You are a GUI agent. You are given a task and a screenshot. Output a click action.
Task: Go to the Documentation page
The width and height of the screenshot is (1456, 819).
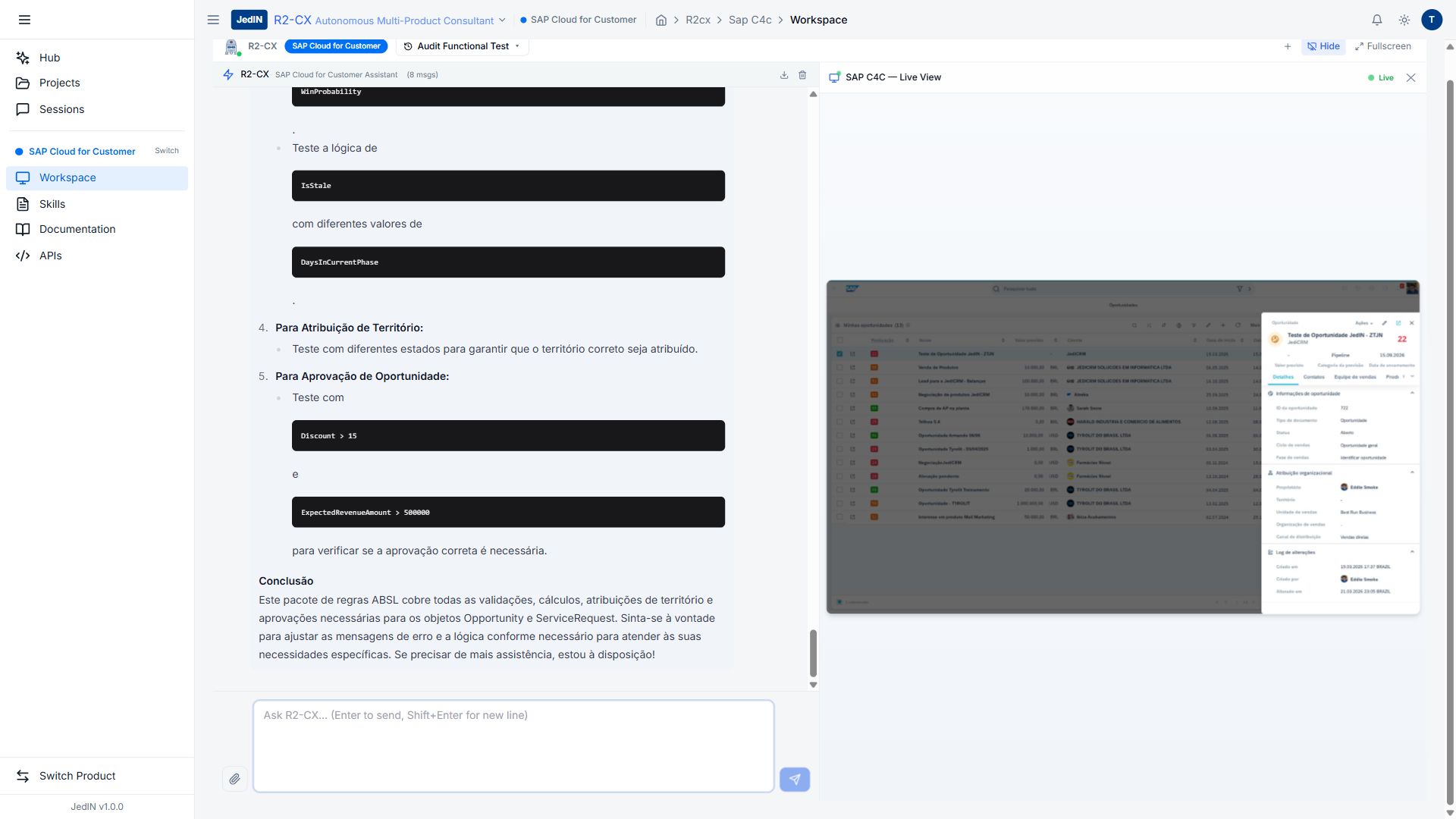point(77,229)
